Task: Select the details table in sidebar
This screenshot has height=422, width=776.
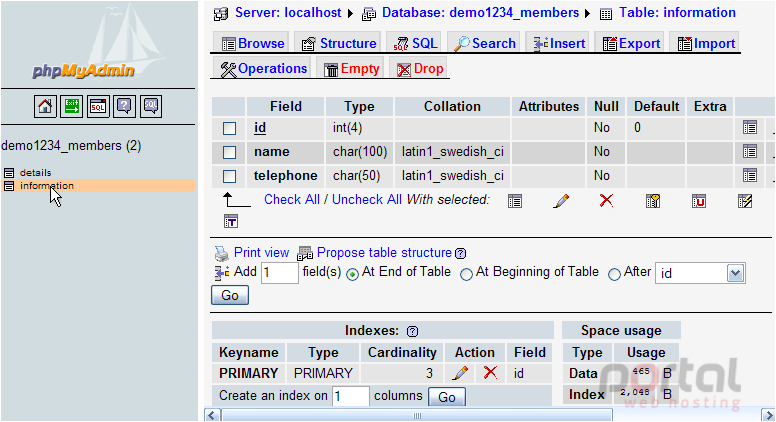Action: [x=35, y=173]
